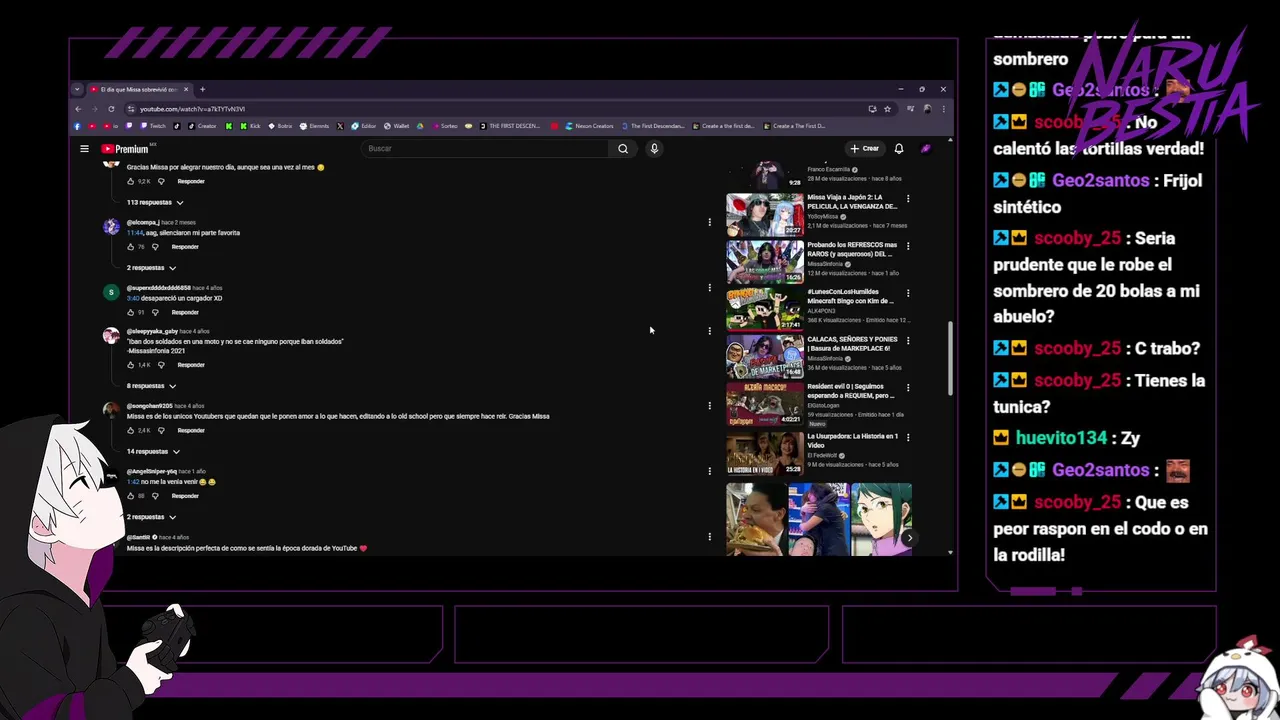Dislike the comment by @elcompa_j
This screenshot has height=720, width=1280.
tap(155, 247)
